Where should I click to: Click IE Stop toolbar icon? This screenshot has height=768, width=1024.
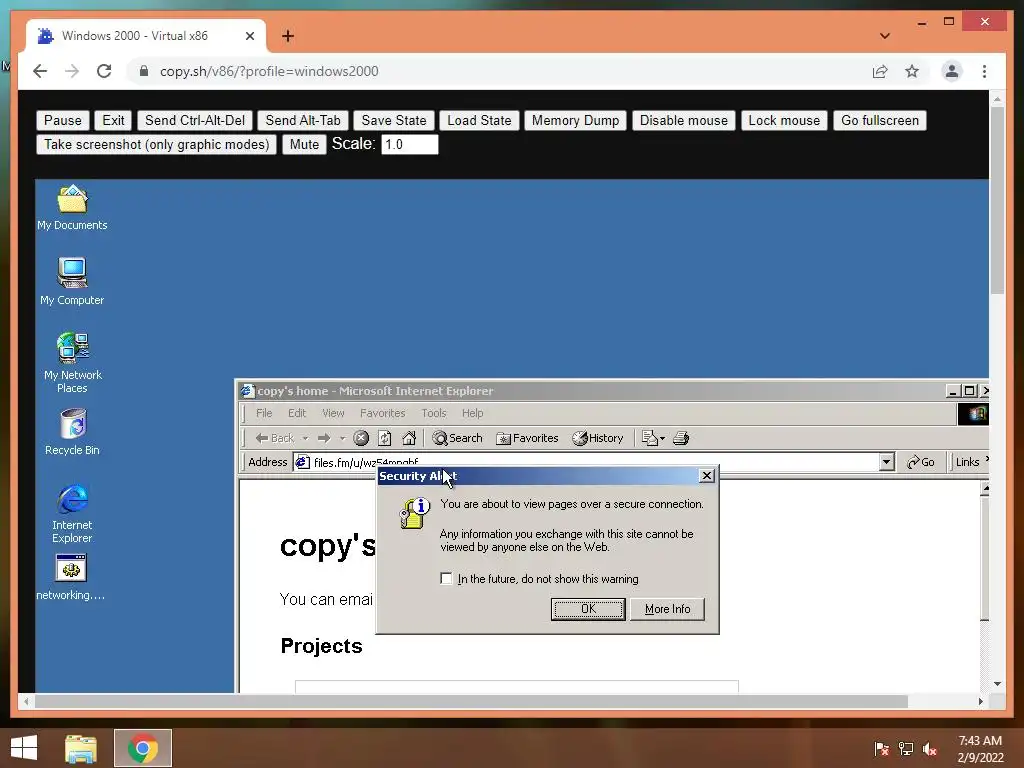point(361,438)
